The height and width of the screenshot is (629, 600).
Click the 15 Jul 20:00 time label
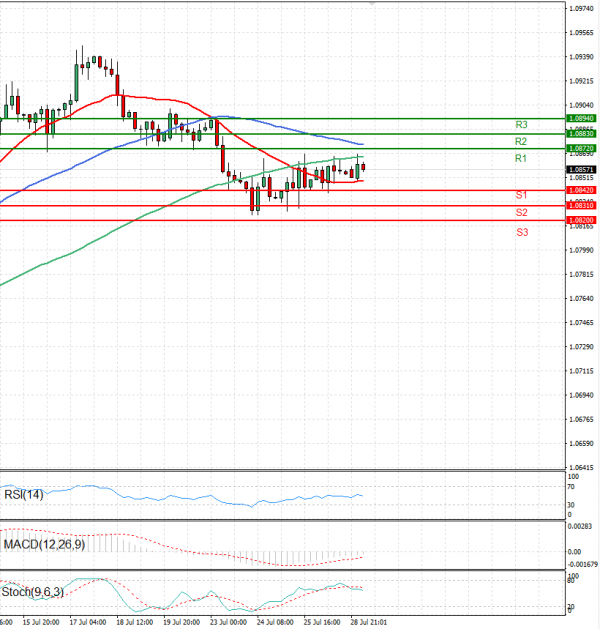point(41,622)
